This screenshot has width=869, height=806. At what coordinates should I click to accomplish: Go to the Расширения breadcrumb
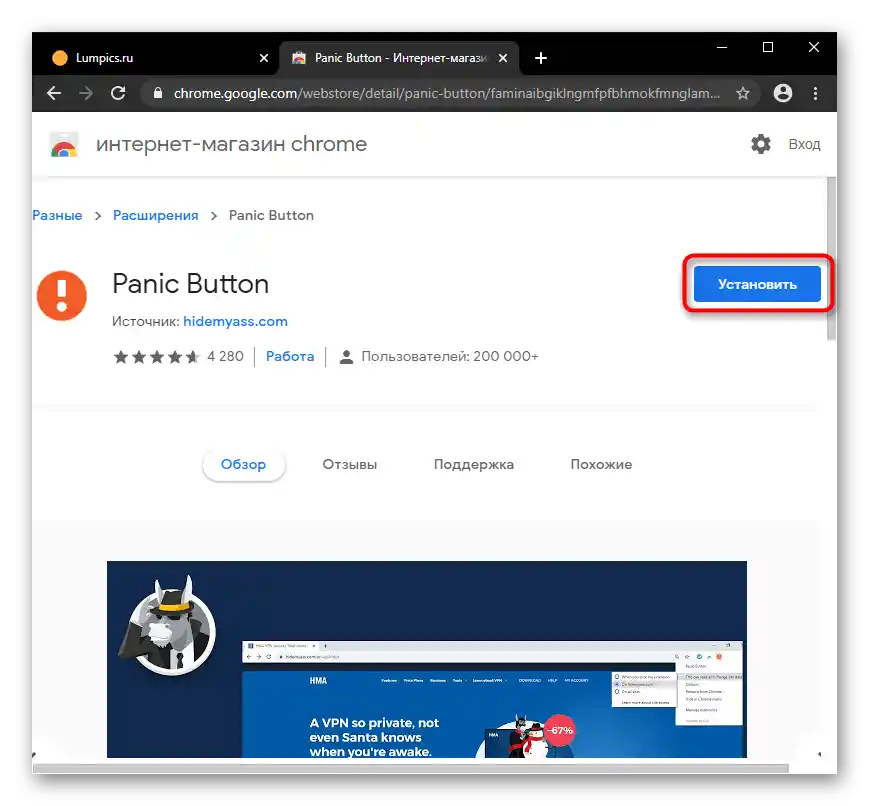pos(156,215)
